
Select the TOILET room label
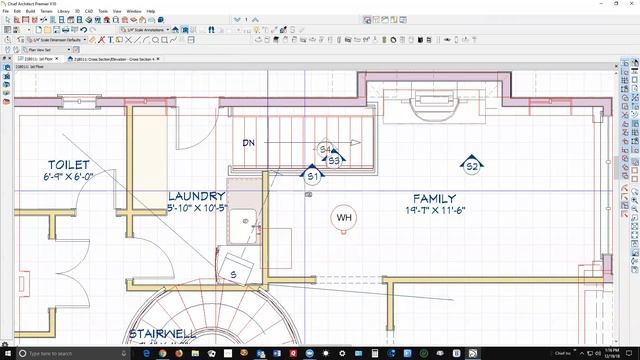point(69,165)
